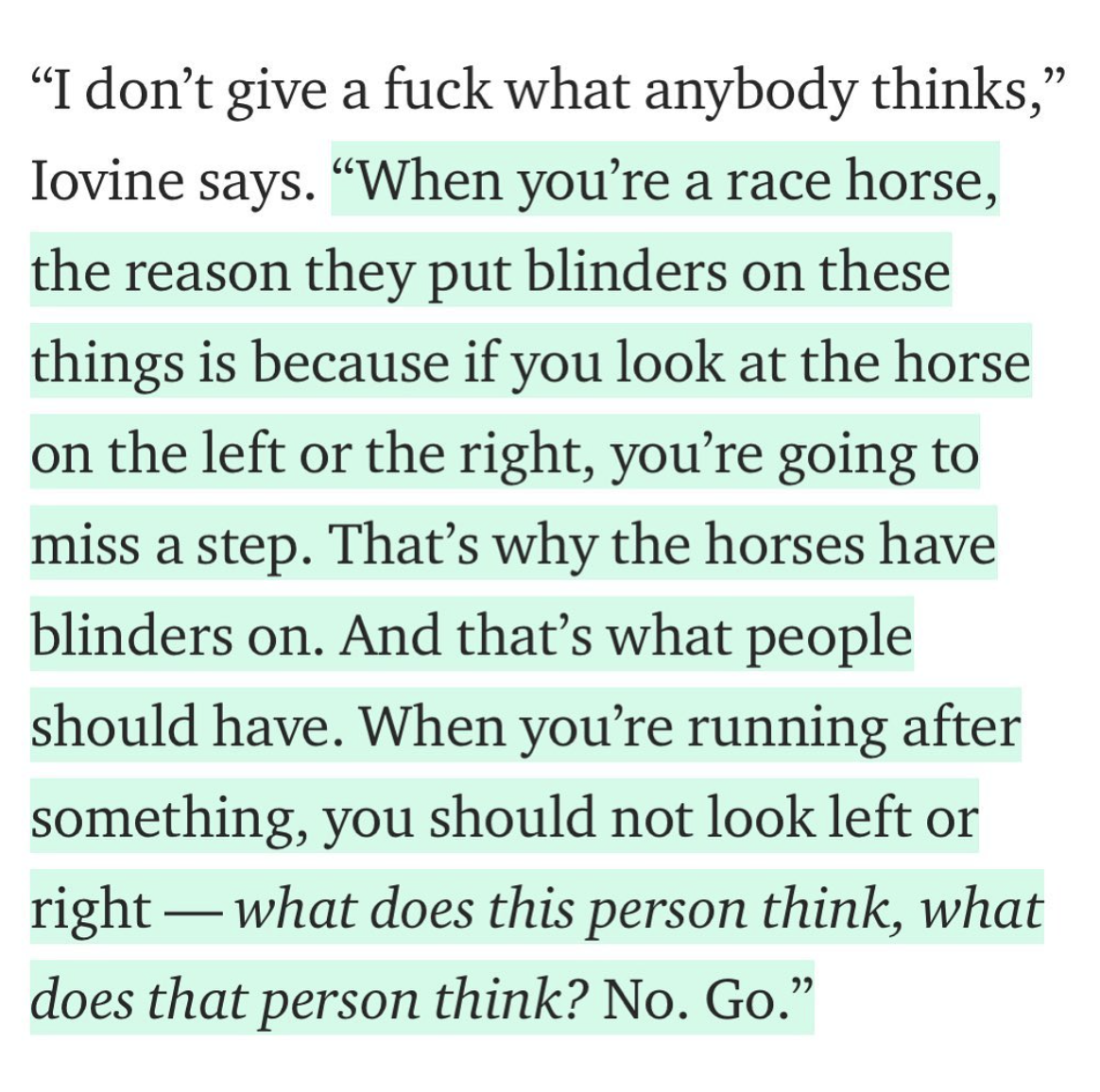Click the italic phrase "does that person think?"

click(308, 999)
